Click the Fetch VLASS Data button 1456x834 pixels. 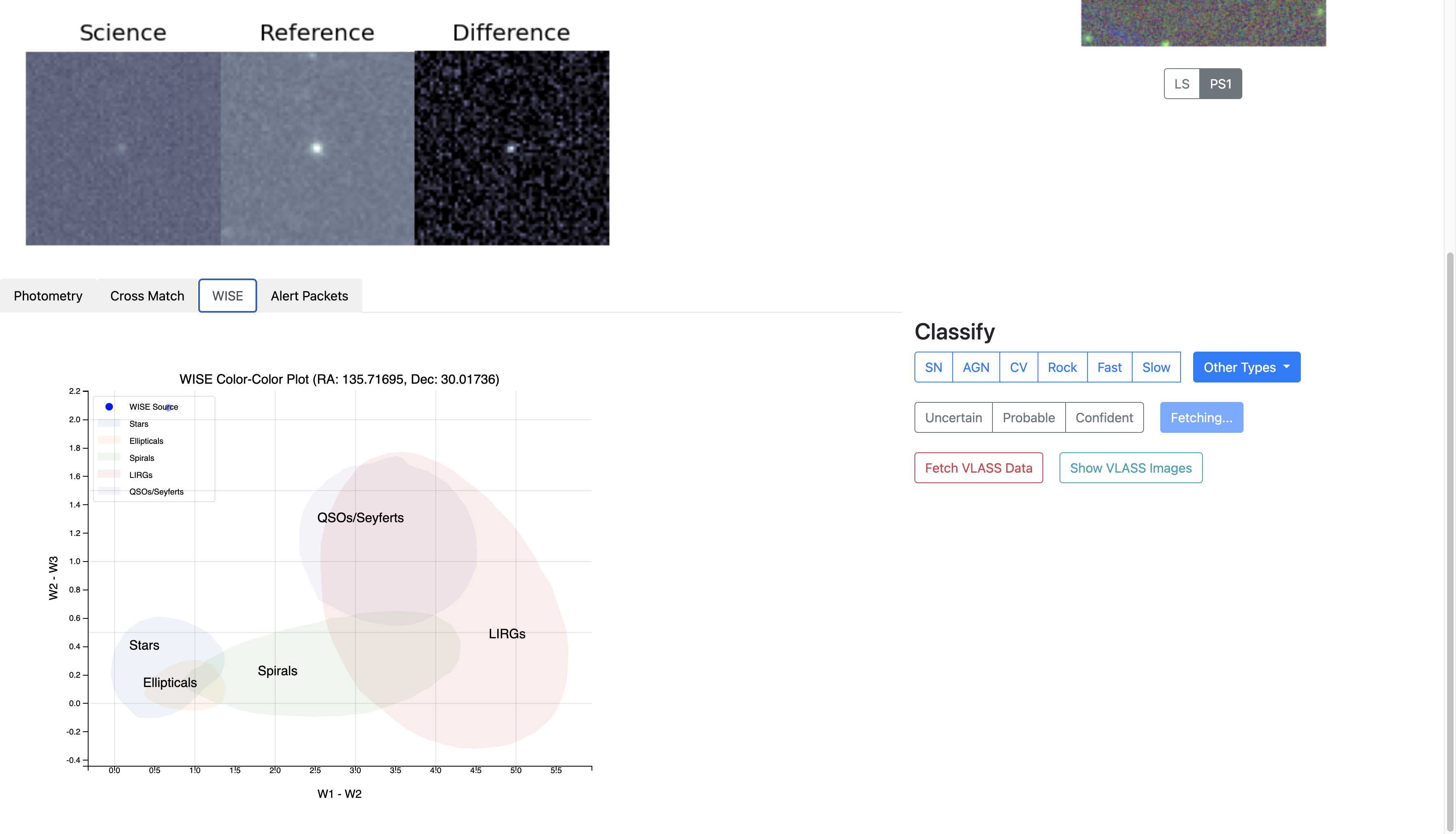979,468
